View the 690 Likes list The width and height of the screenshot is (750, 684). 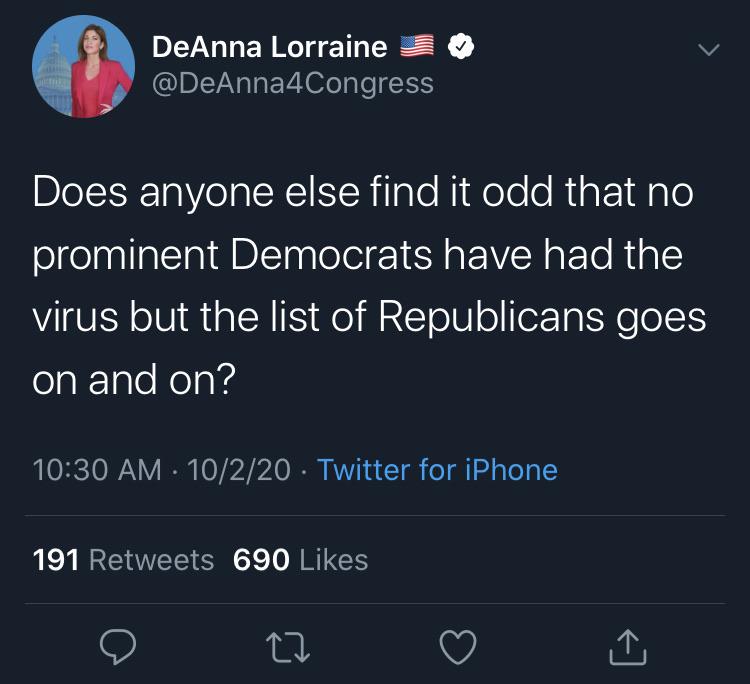pyautogui.click(x=300, y=560)
